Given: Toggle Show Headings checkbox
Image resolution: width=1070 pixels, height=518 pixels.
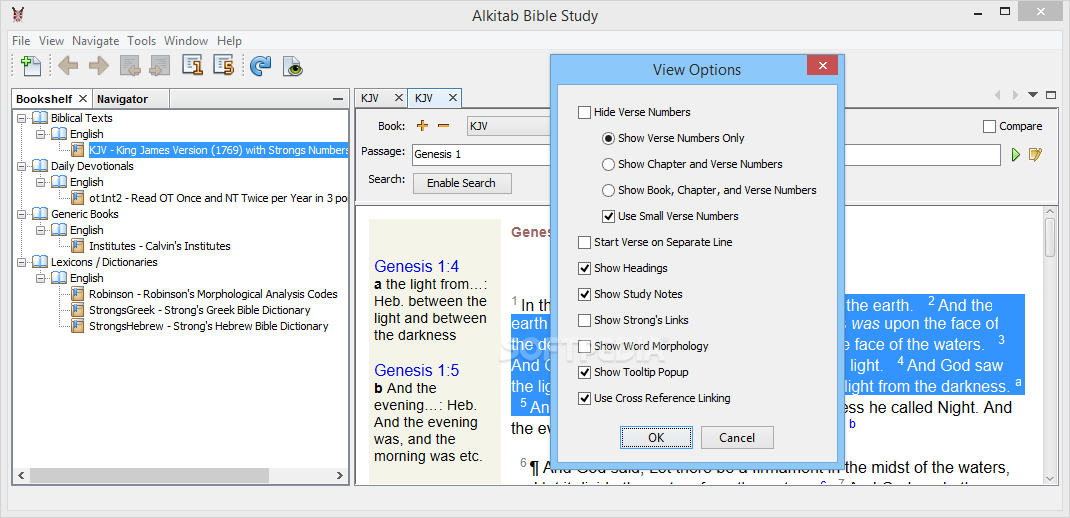Looking at the screenshot, I should tap(584, 268).
